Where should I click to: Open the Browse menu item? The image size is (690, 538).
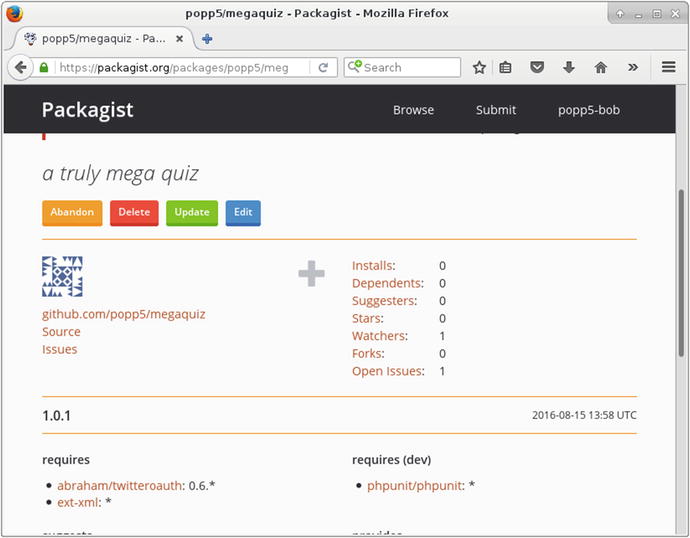click(413, 110)
